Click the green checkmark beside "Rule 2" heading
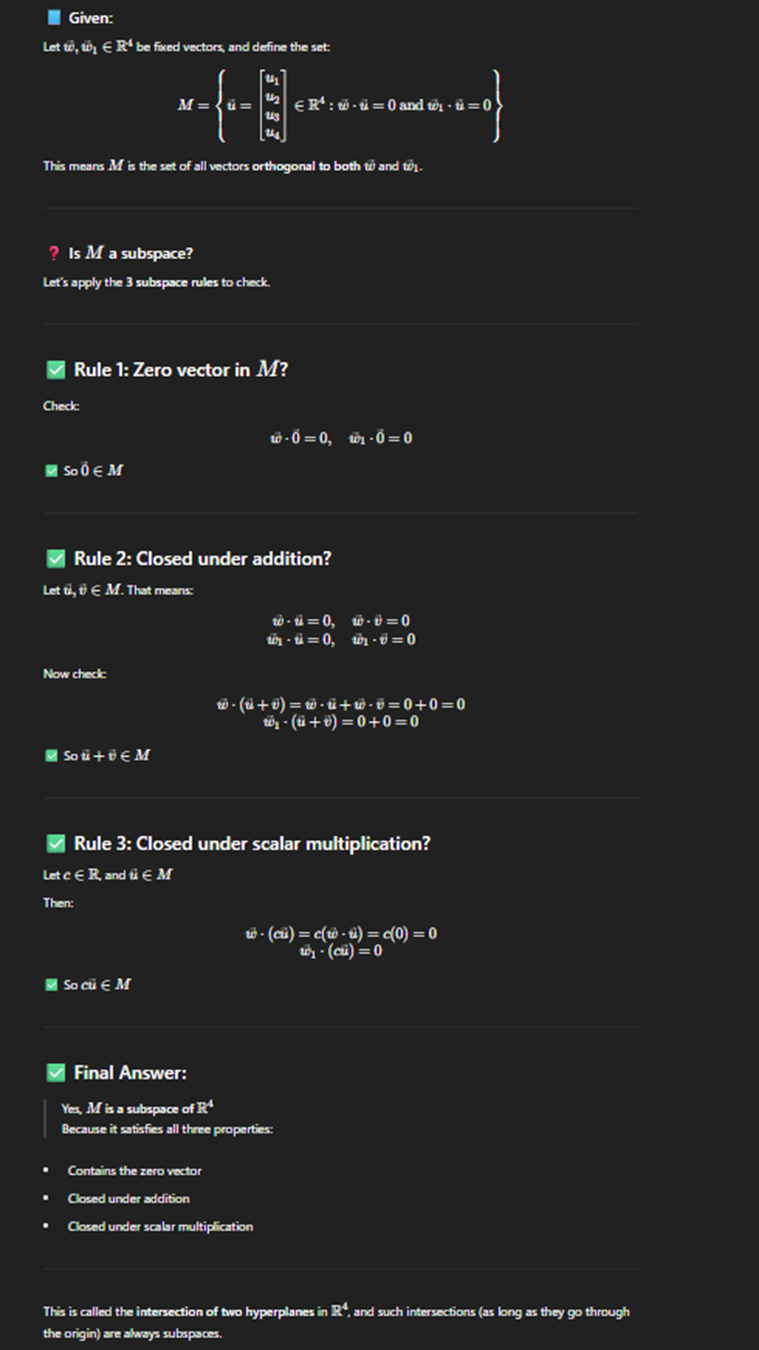This screenshot has height=1350, width=759. coord(56,559)
